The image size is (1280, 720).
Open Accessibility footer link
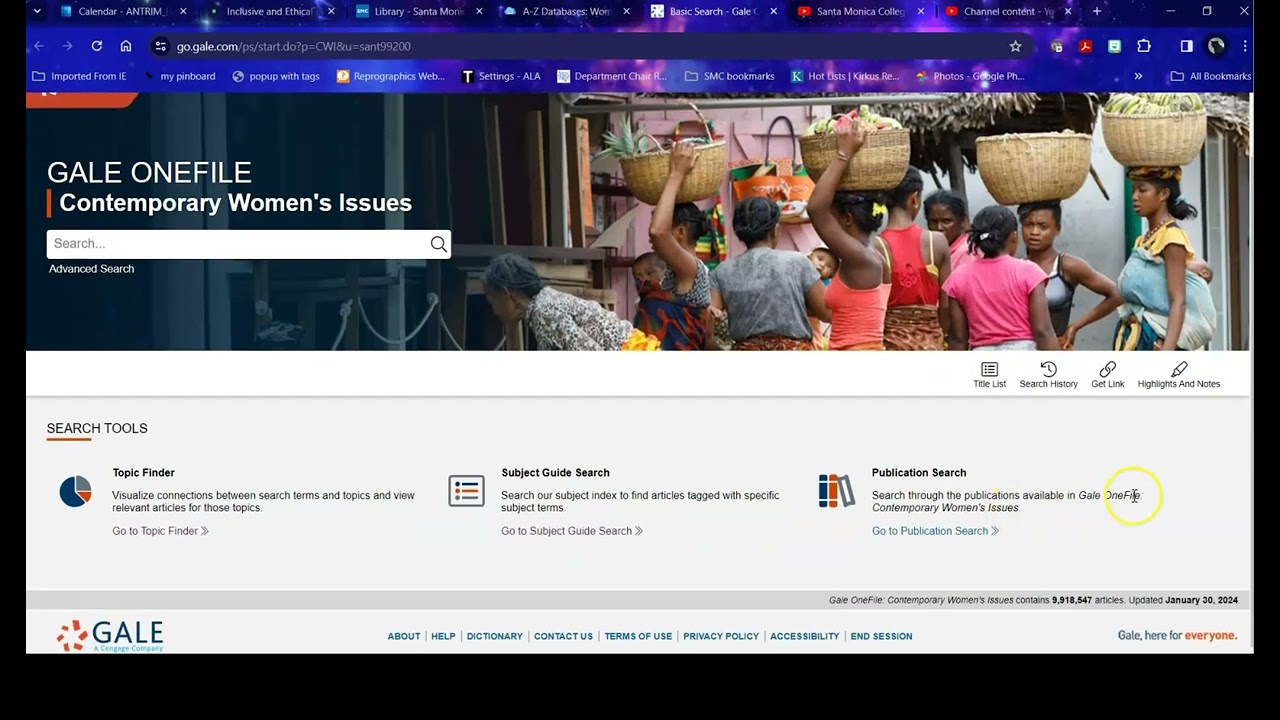[804, 636]
